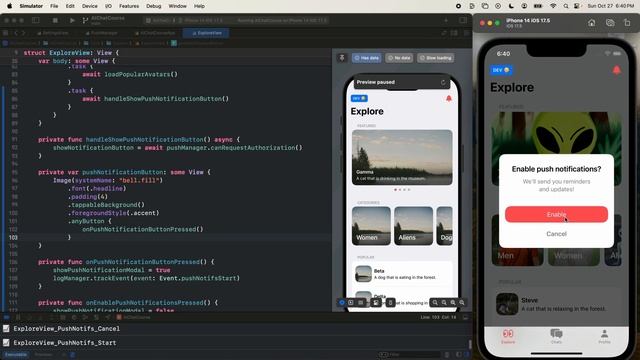Tap the Gamma featured card in preview
The height and width of the screenshot is (360, 640).
pos(402,157)
